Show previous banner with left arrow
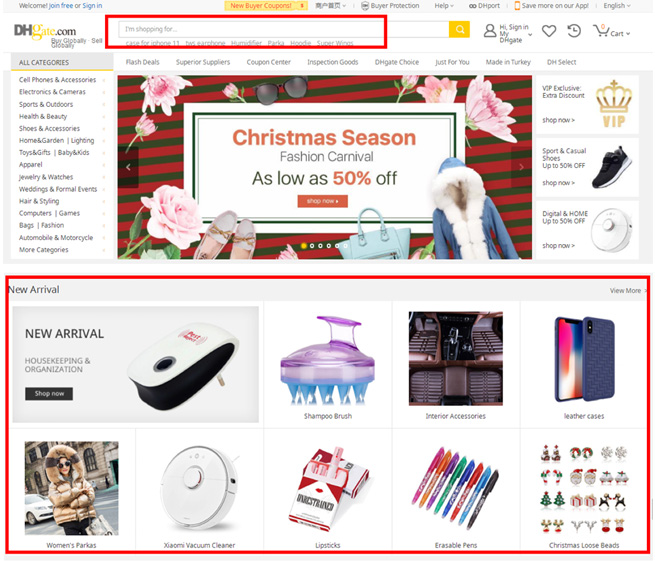The height and width of the screenshot is (561, 655). click(x=128, y=167)
